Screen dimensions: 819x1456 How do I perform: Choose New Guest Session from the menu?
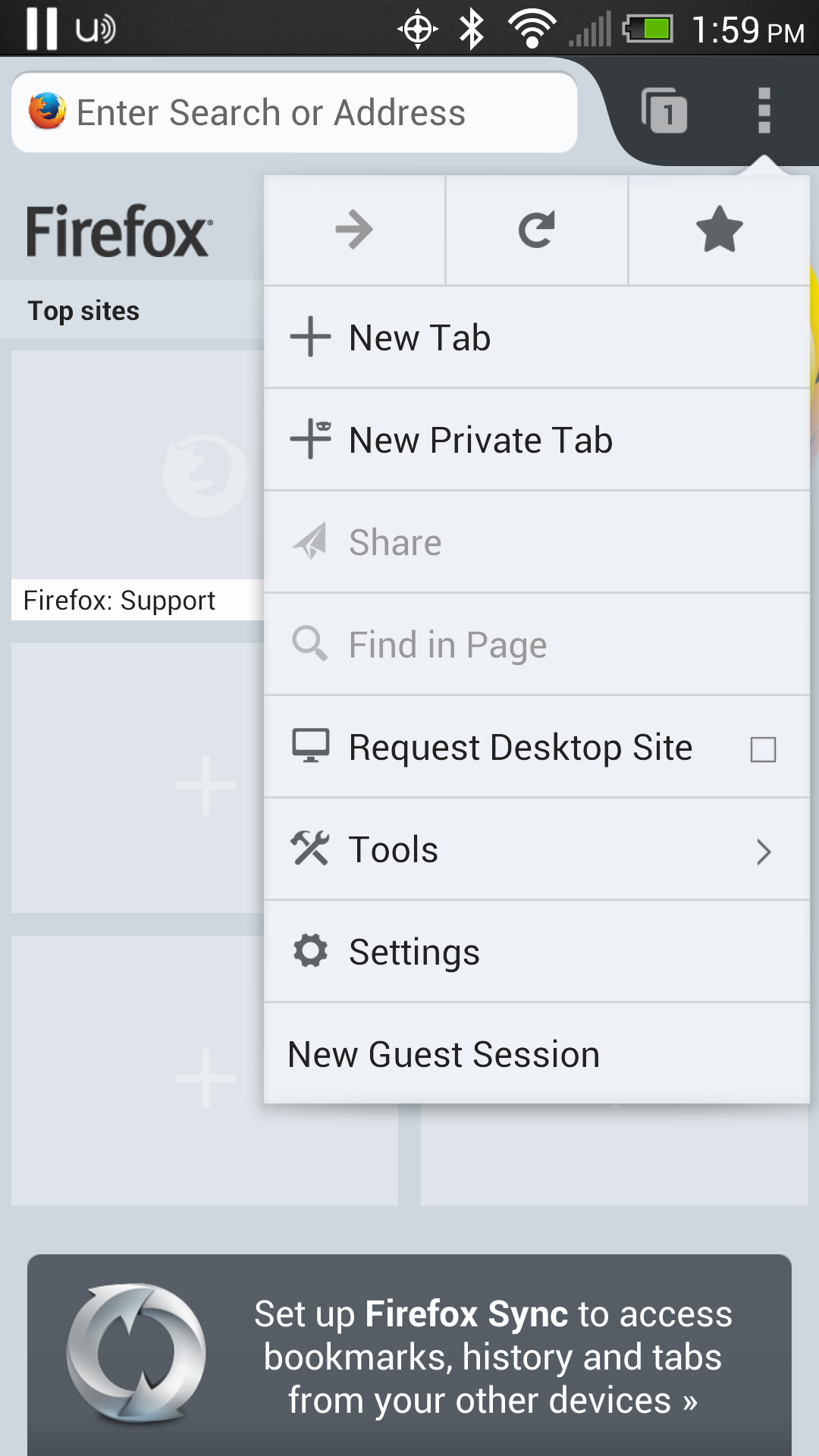pos(443,1053)
